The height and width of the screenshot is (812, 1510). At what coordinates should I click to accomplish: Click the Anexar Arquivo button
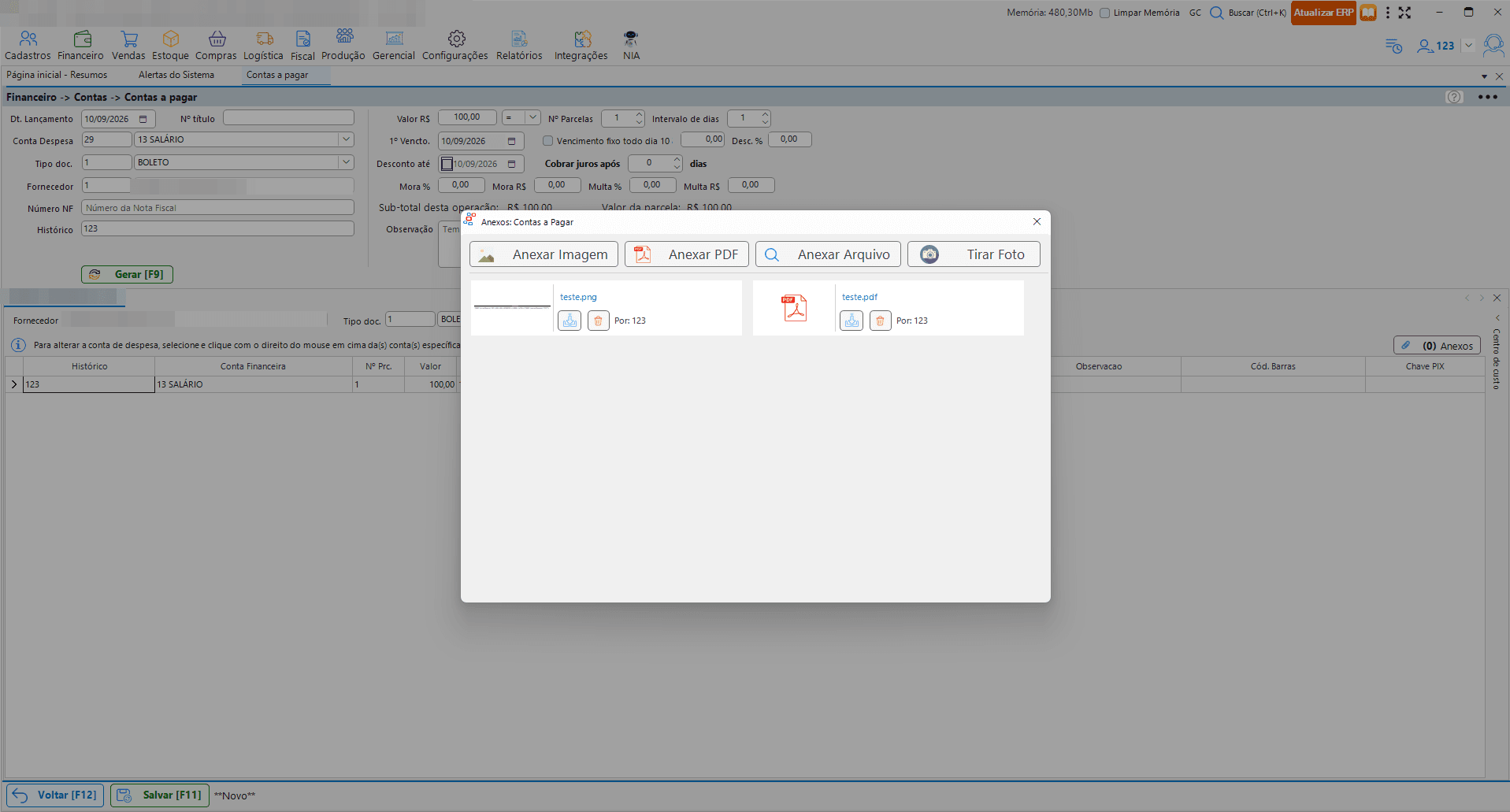(x=828, y=254)
